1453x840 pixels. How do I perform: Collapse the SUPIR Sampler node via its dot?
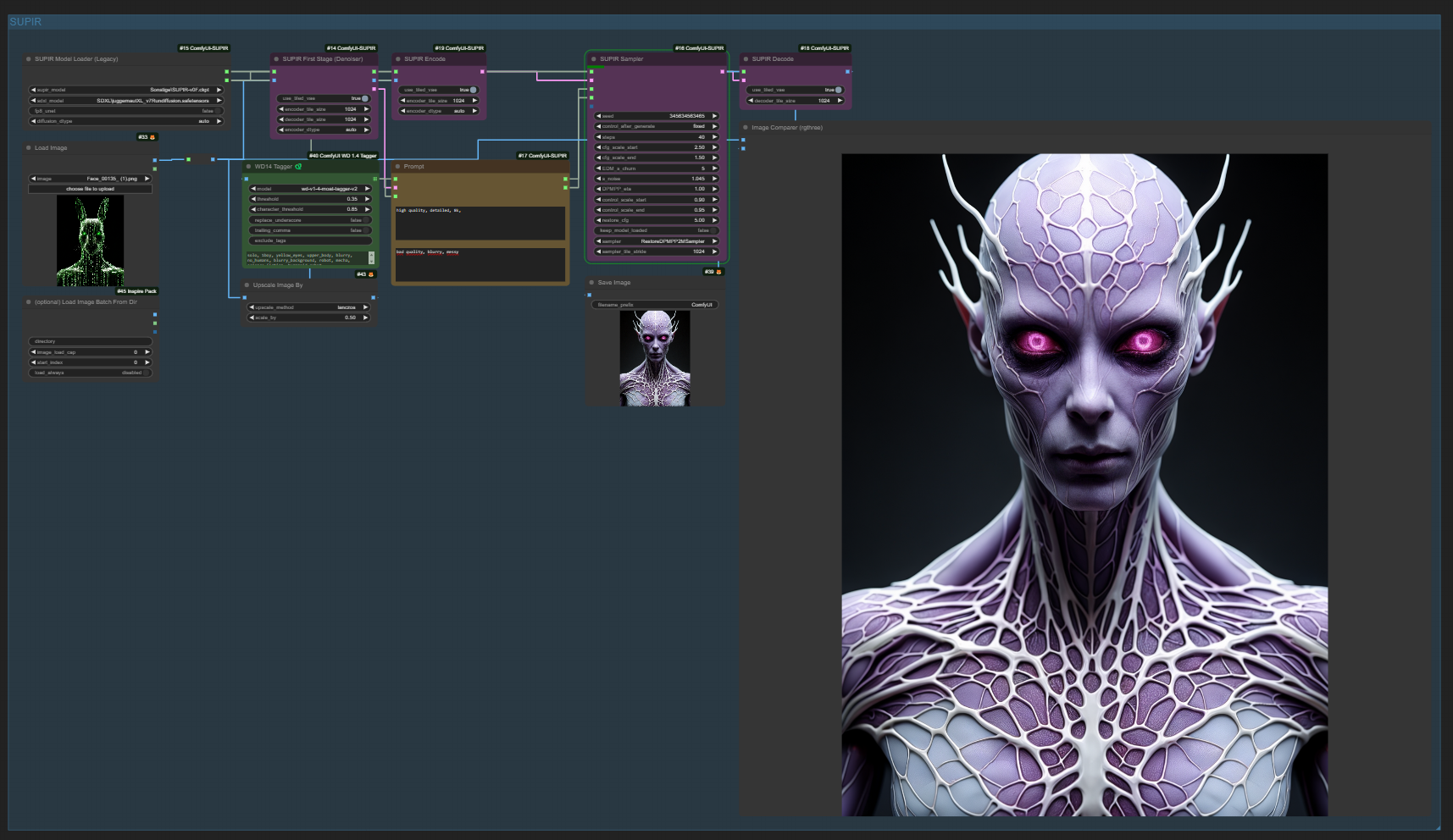pyautogui.click(x=593, y=59)
